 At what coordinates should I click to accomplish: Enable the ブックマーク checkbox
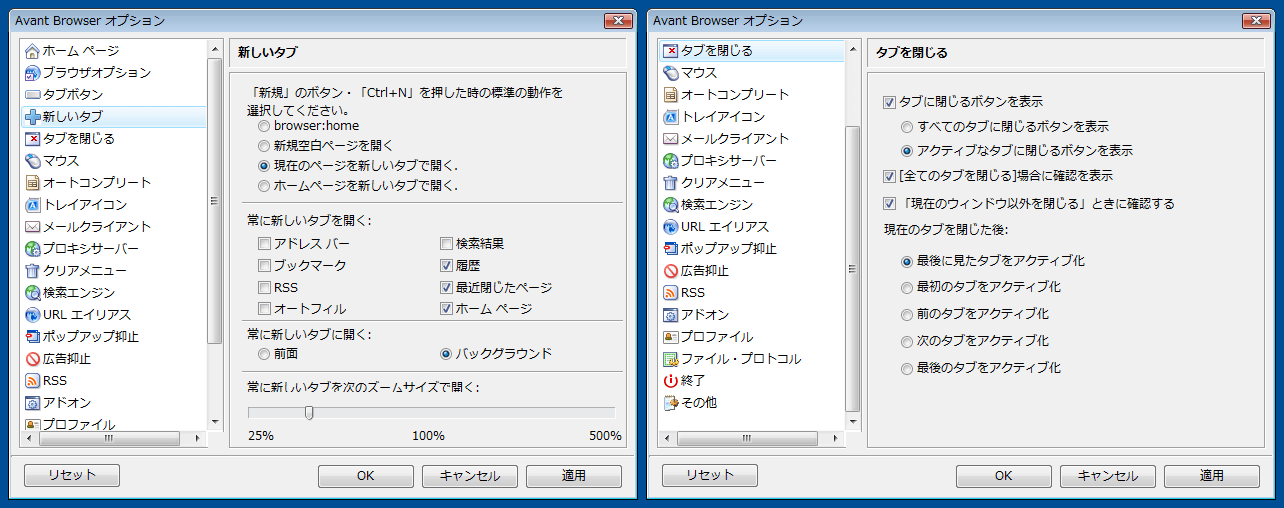coord(264,266)
